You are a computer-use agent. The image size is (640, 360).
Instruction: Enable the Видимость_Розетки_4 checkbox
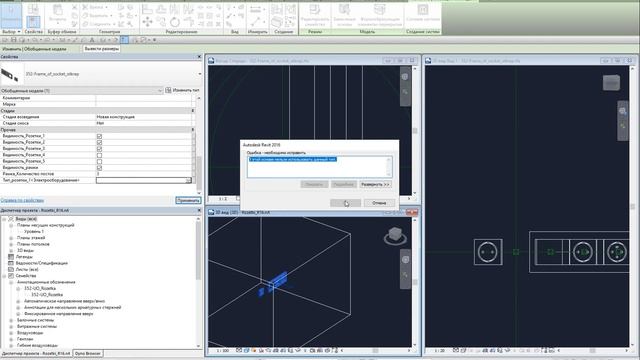point(99,155)
